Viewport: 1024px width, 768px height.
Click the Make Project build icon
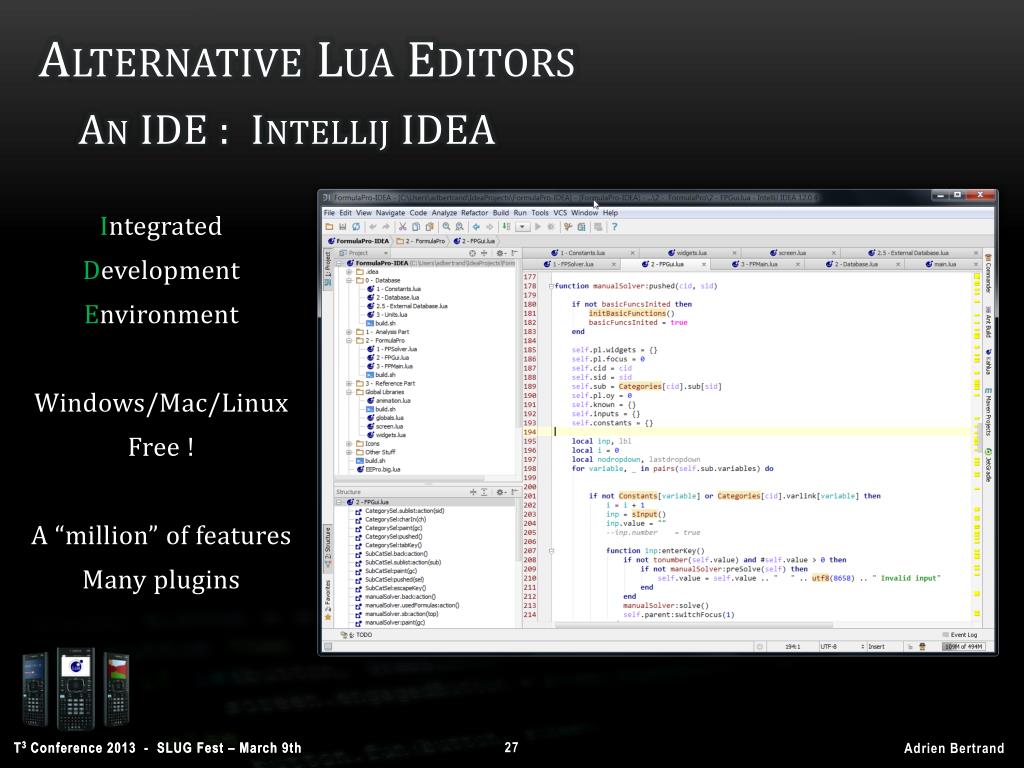(x=506, y=227)
